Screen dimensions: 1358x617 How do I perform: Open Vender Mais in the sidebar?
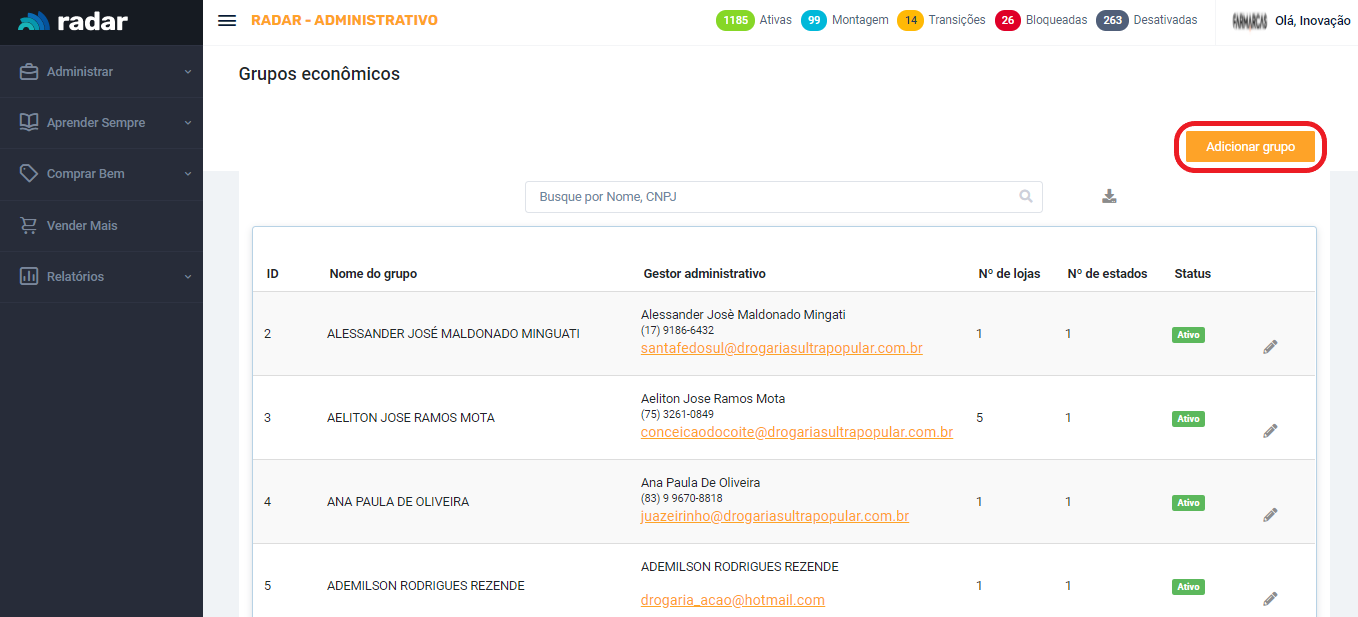[x=82, y=226]
